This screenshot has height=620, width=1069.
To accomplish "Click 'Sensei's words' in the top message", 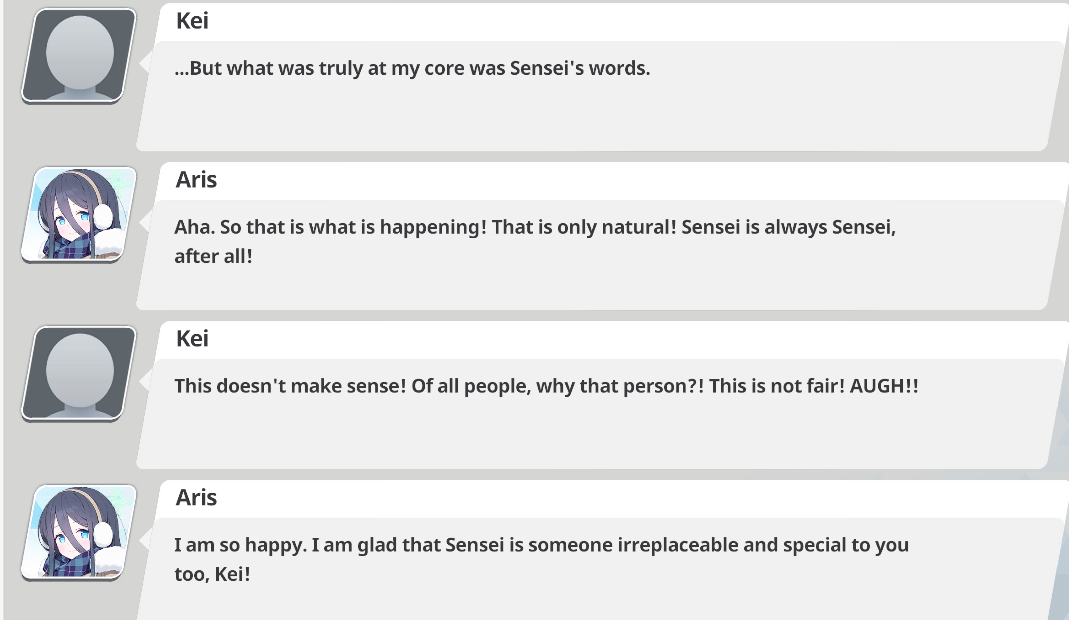I will 580,68.
